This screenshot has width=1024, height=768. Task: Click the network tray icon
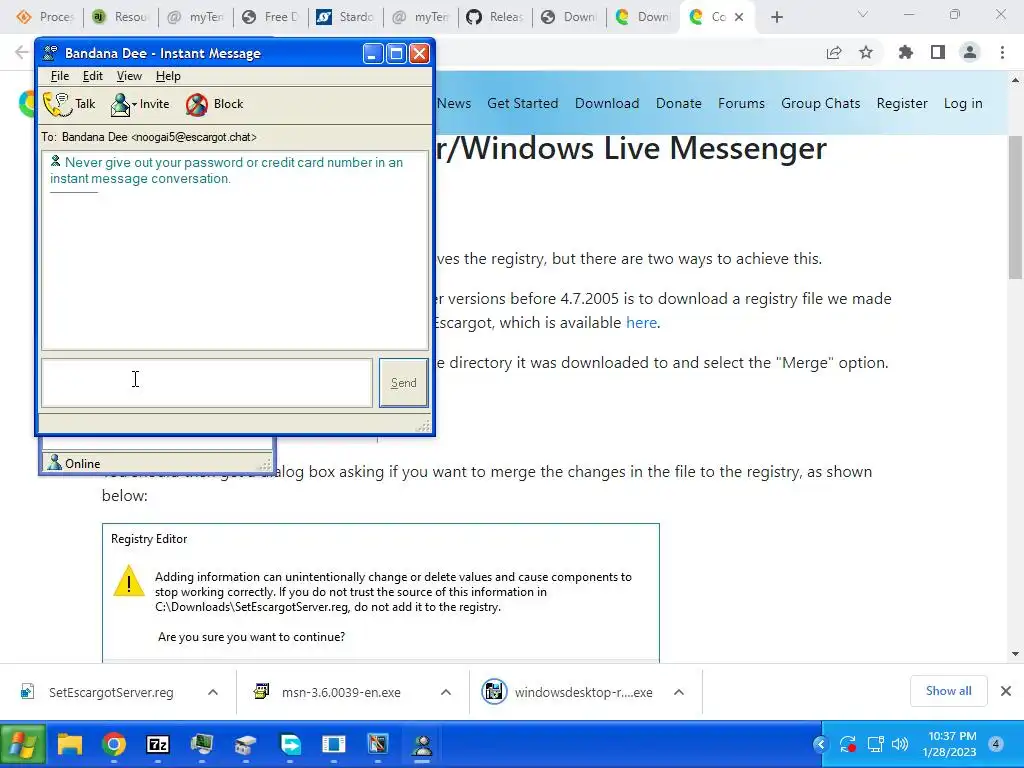click(x=875, y=744)
